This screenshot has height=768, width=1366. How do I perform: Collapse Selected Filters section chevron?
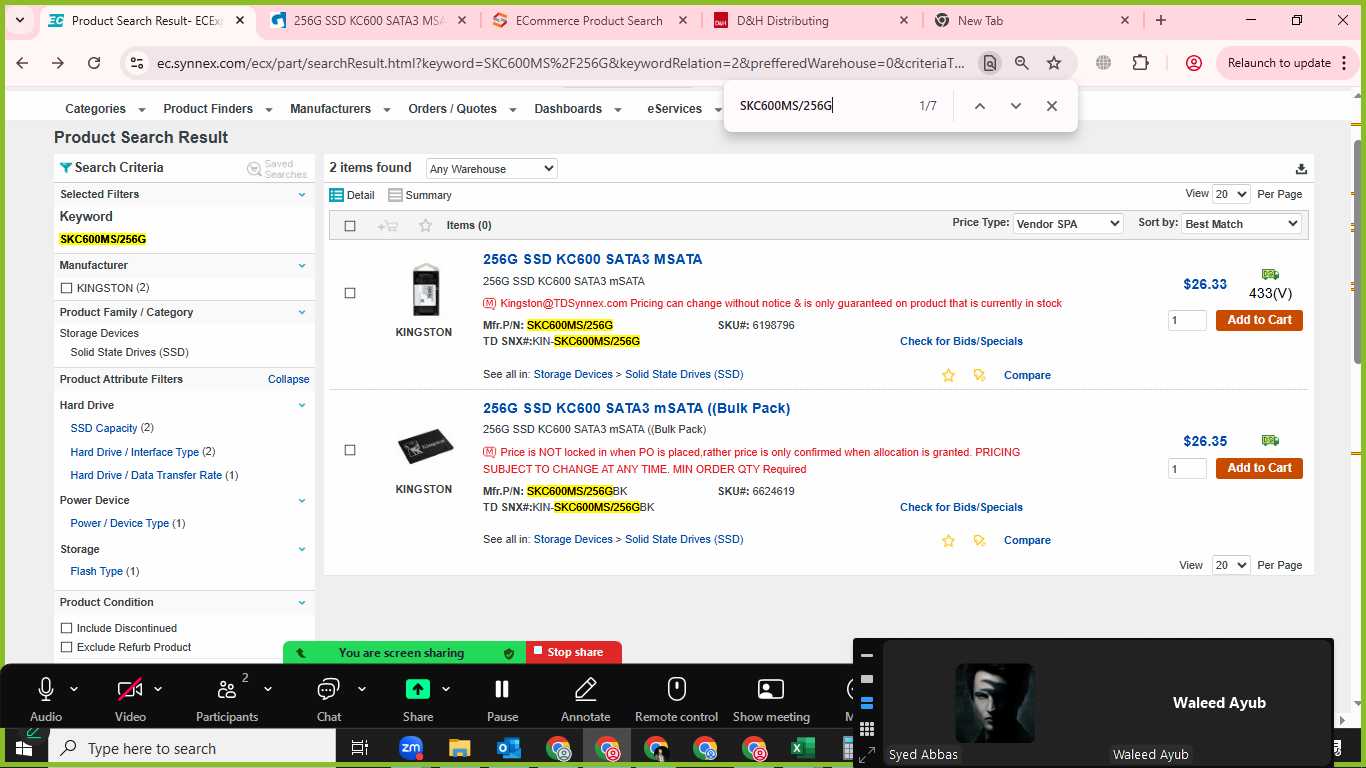tap(302, 195)
